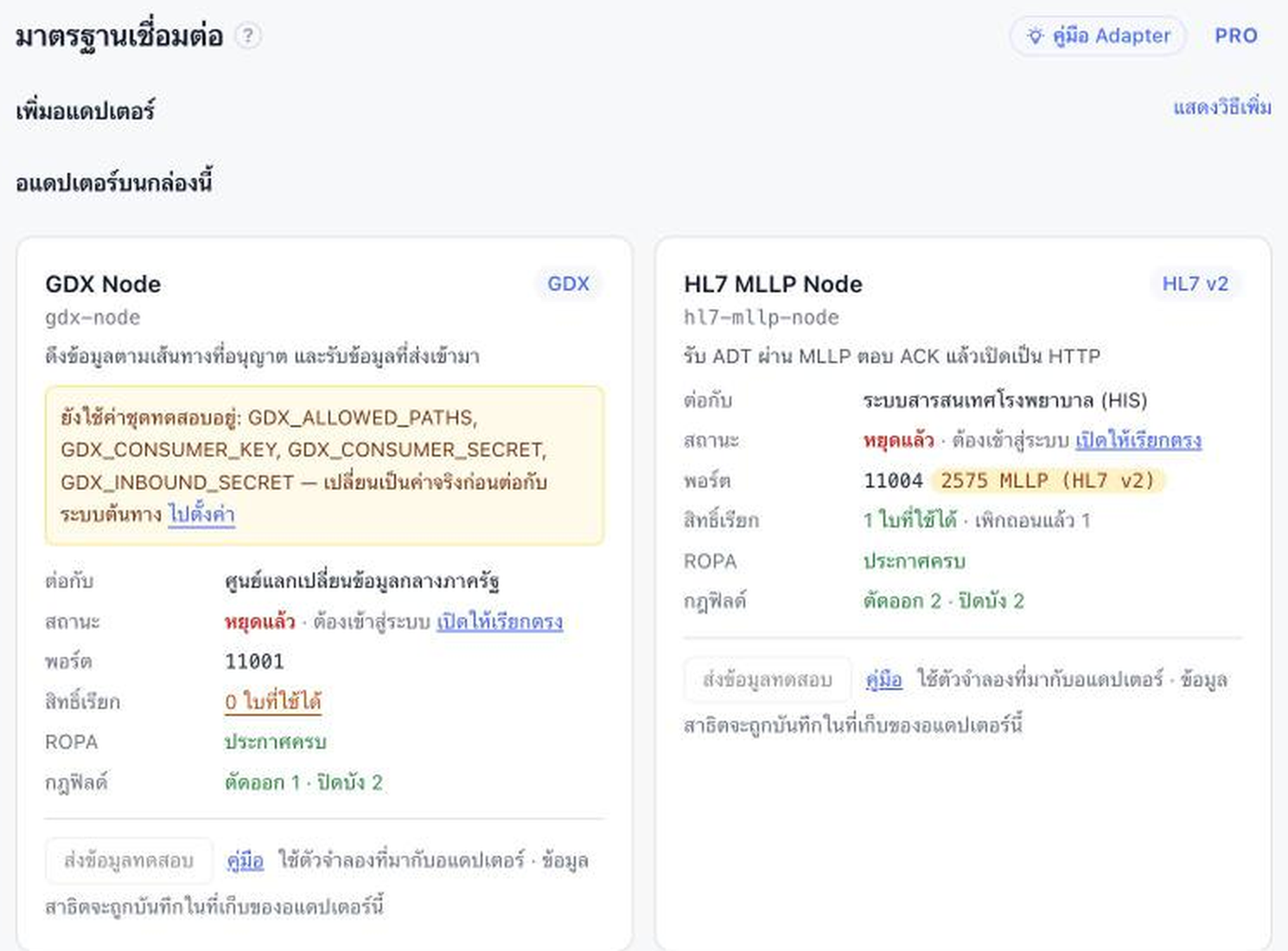Click ตัดออก 2 · ปิดบัง 2 field rules
Image resolution: width=1288 pixels, height=951 pixels.
coord(943,602)
